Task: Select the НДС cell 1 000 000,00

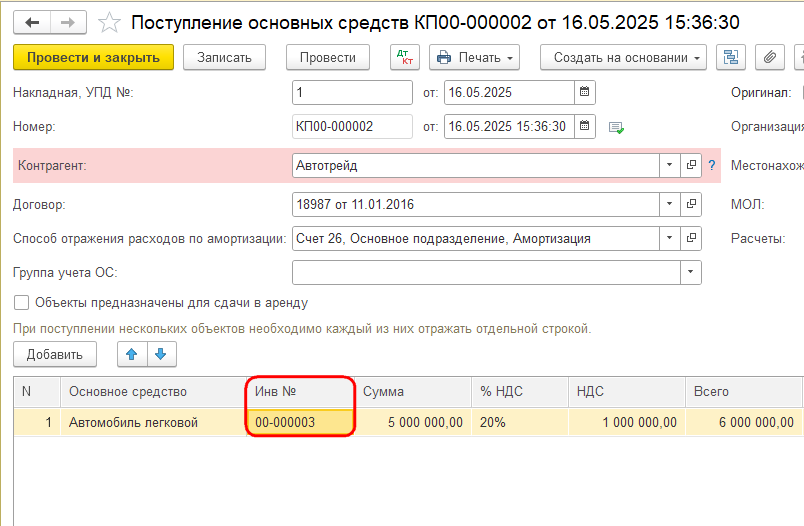Action: 627,422
